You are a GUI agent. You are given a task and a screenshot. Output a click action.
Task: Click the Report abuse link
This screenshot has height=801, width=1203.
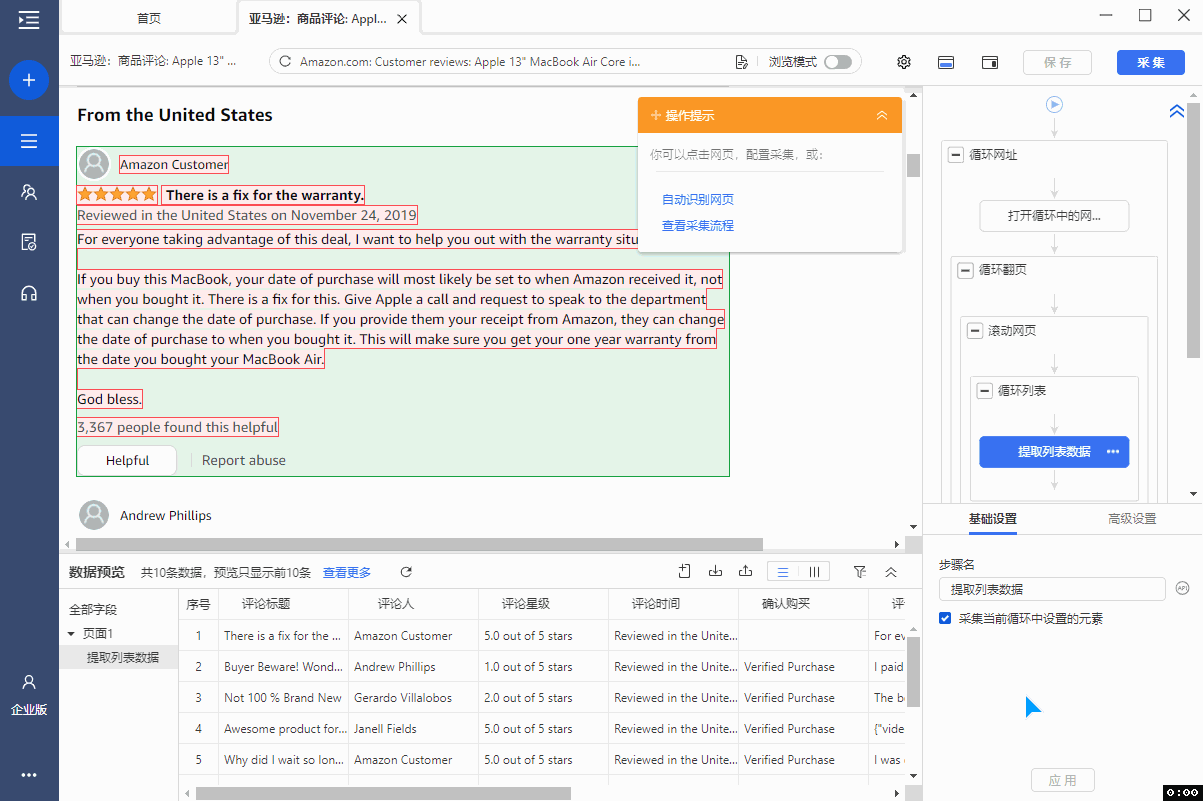pyautogui.click(x=244, y=460)
